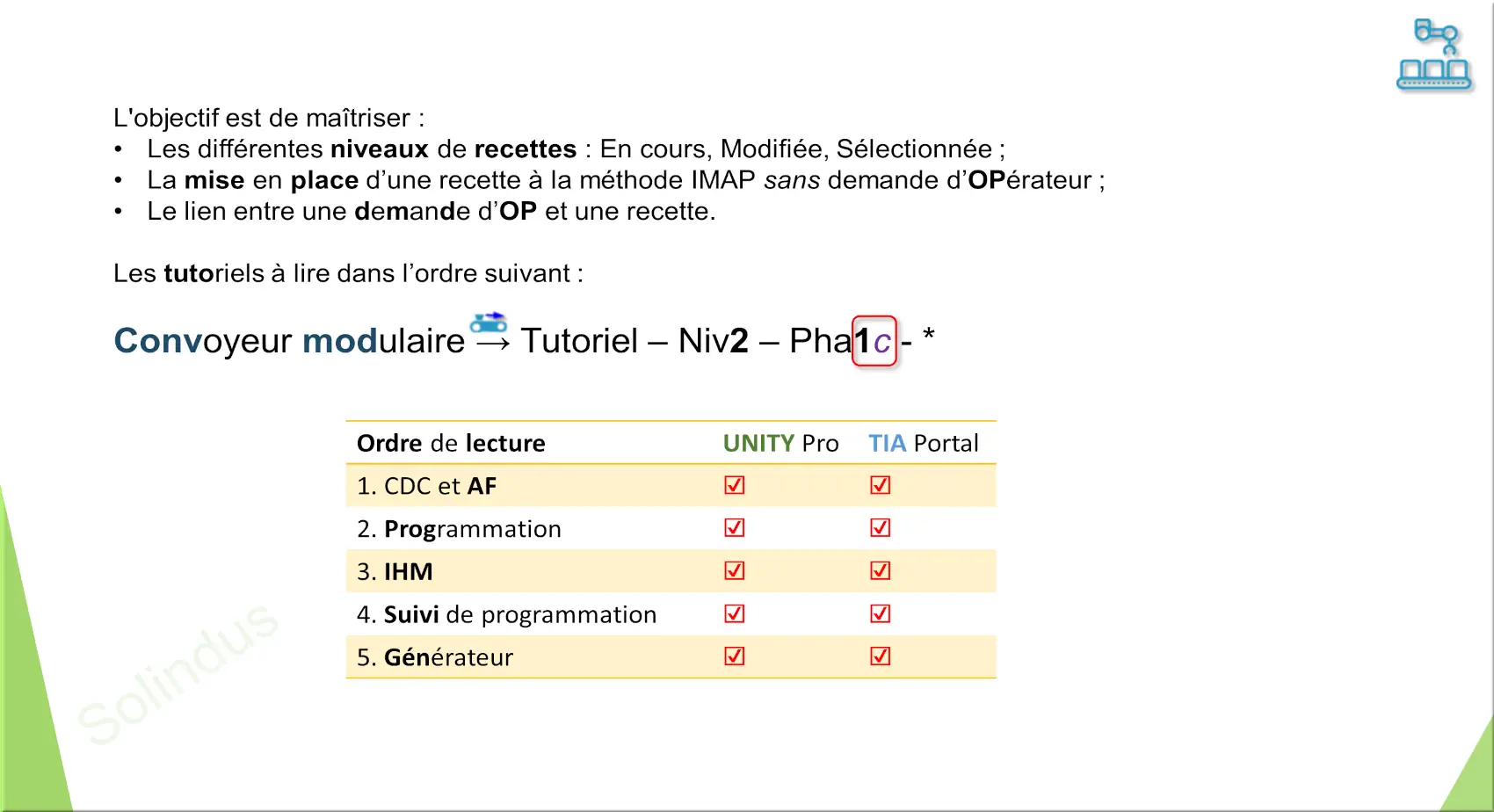Select the 5. Générateur row label
This screenshot has height=812, width=1494.
(x=435, y=657)
